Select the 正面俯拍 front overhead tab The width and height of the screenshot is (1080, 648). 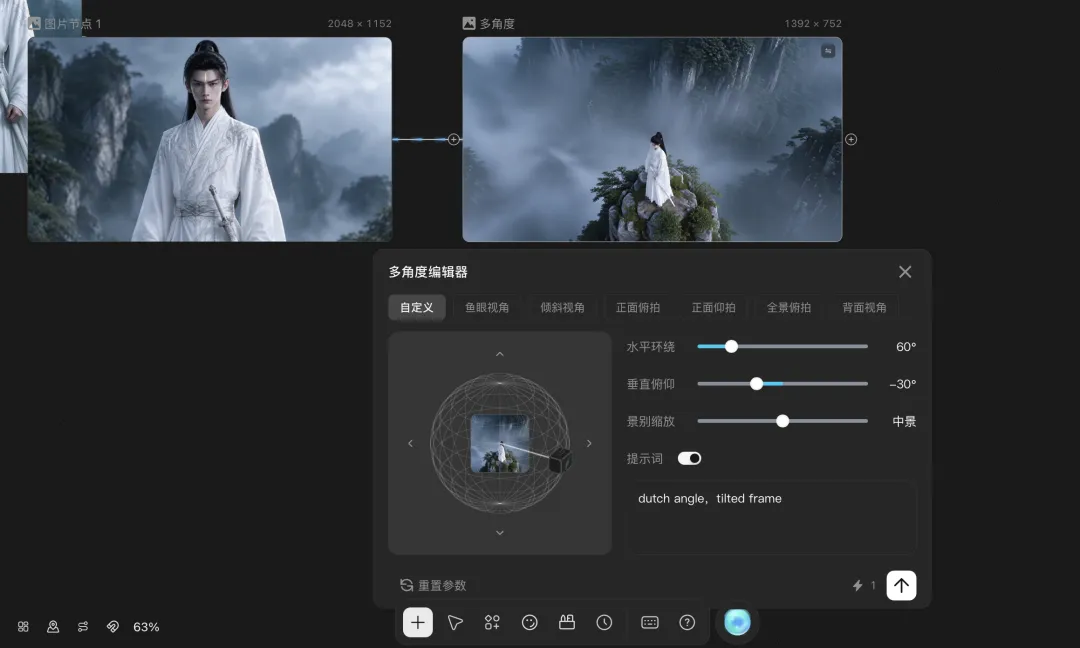[x=638, y=307]
